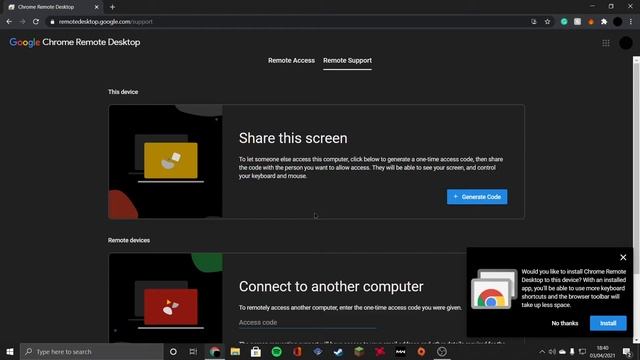The width and height of the screenshot is (640, 360).
Task: Click the browser forward arrow
Action: 22,22
